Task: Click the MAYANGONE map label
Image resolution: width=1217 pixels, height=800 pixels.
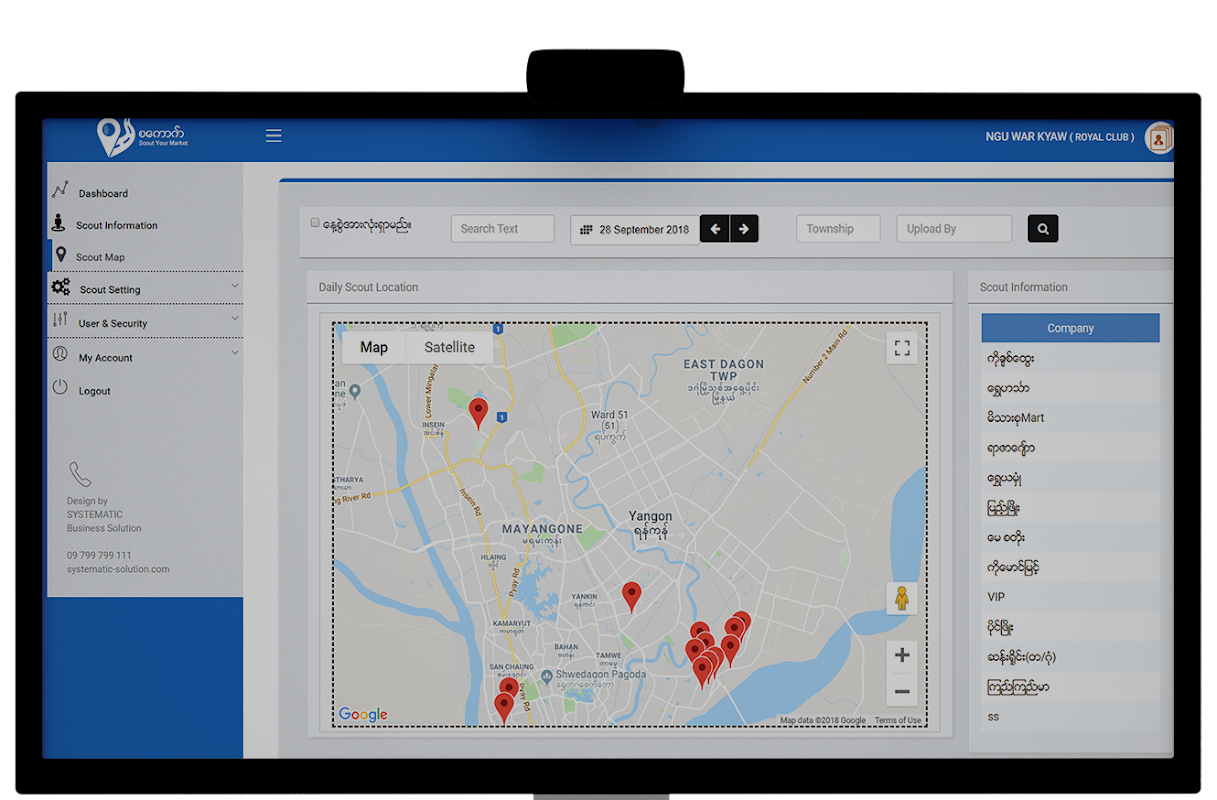Action: 542,528
